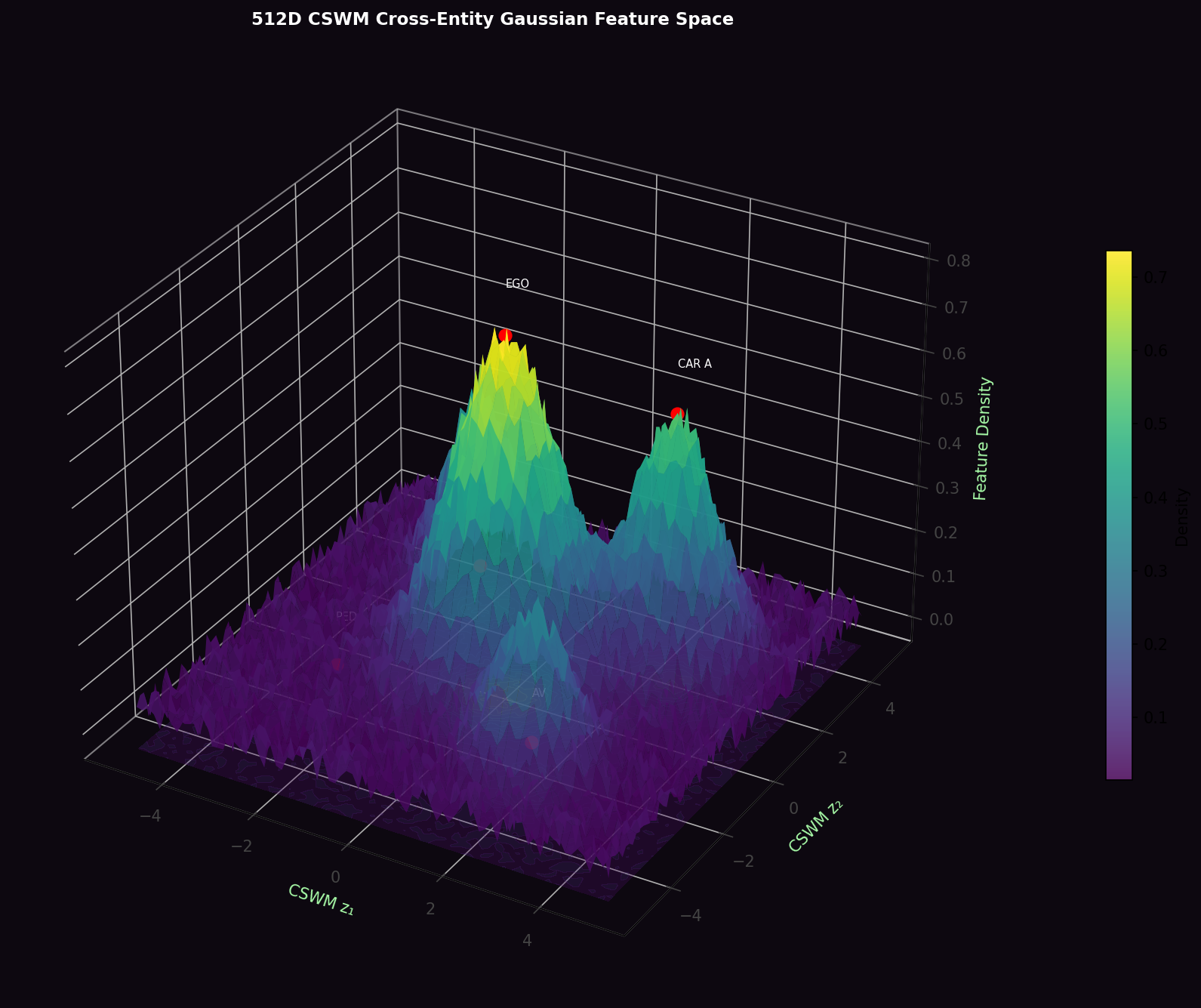Click the 0 tick on the CSWM z₁ axis
1201x1008 pixels.
point(335,877)
